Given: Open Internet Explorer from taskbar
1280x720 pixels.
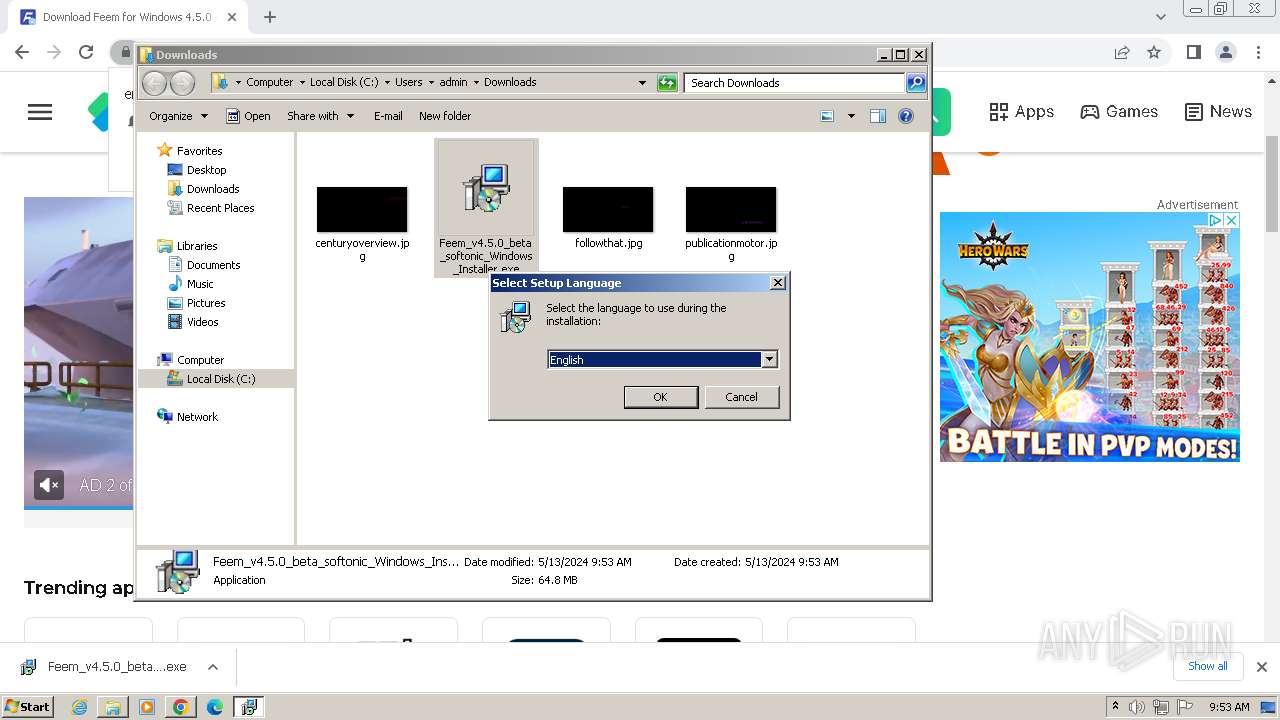Looking at the screenshot, I should pos(80,707).
